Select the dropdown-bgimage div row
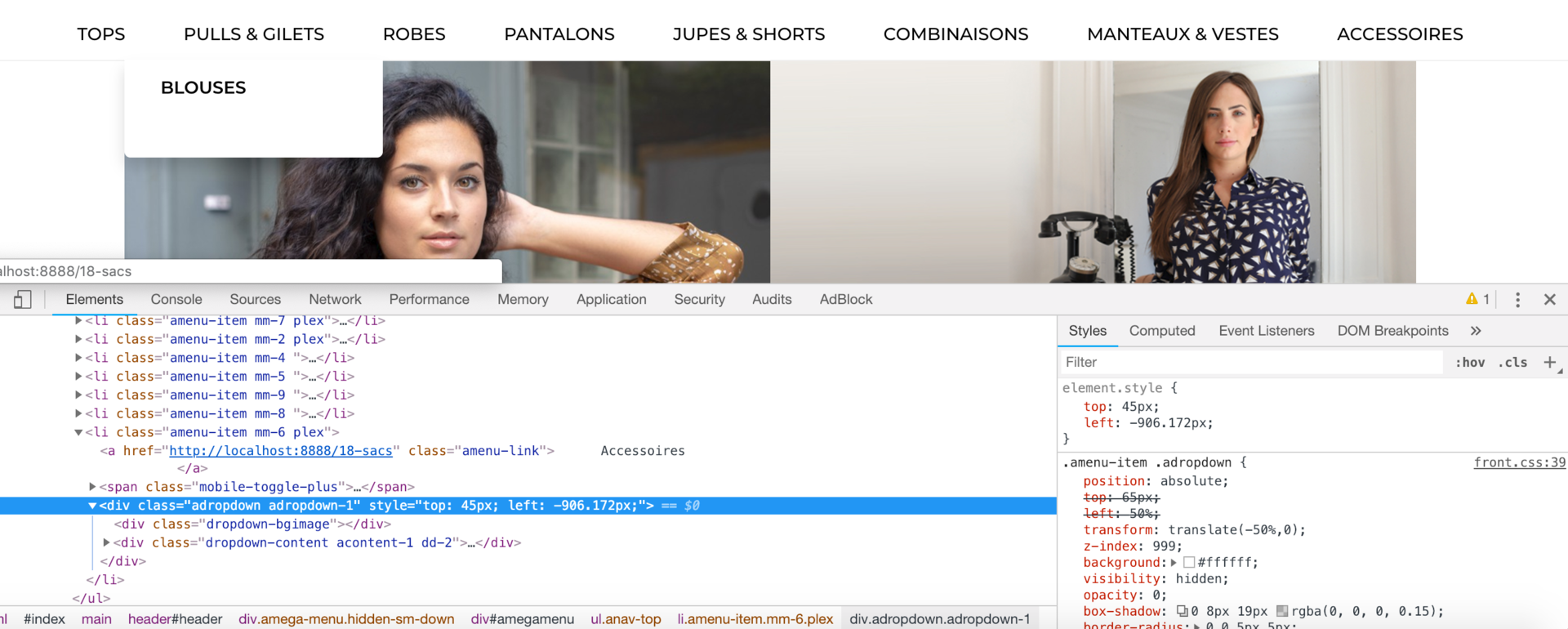The image size is (1568, 629). (528, 524)
